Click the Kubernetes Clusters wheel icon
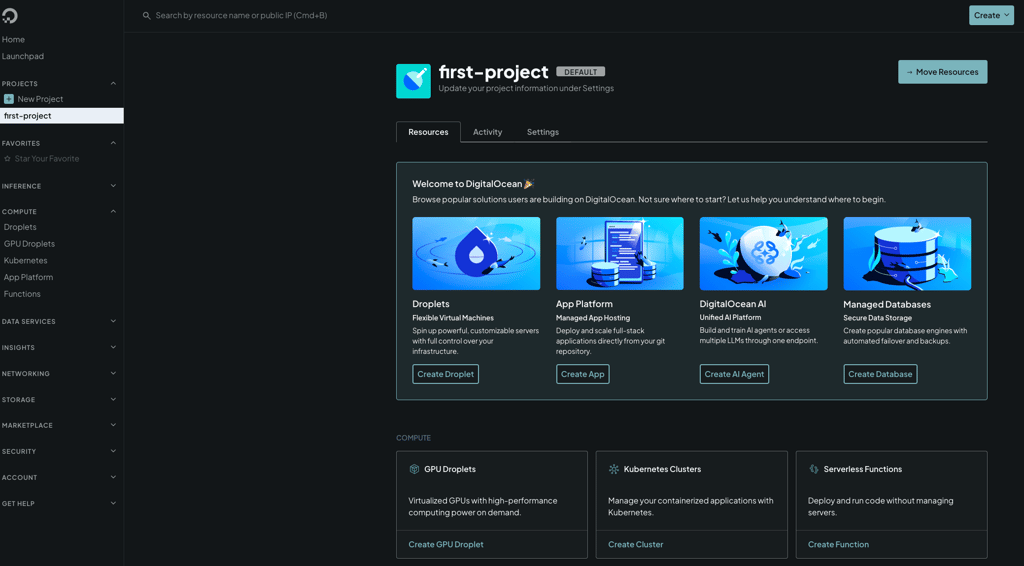Image resolution: width=1024 pixels, height=566 pixels. pos(614,469)
